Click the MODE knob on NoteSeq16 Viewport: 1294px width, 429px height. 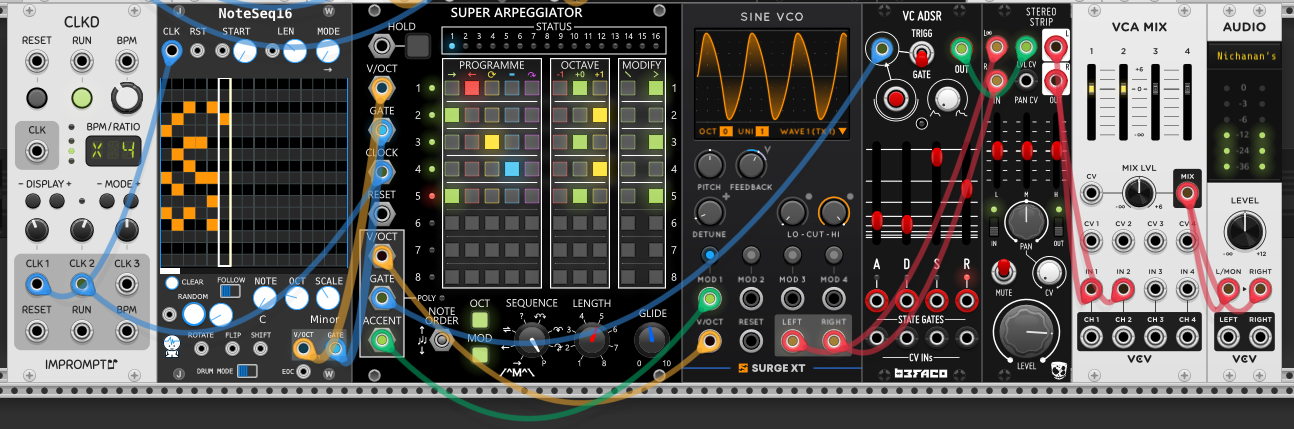pos(329,51)
